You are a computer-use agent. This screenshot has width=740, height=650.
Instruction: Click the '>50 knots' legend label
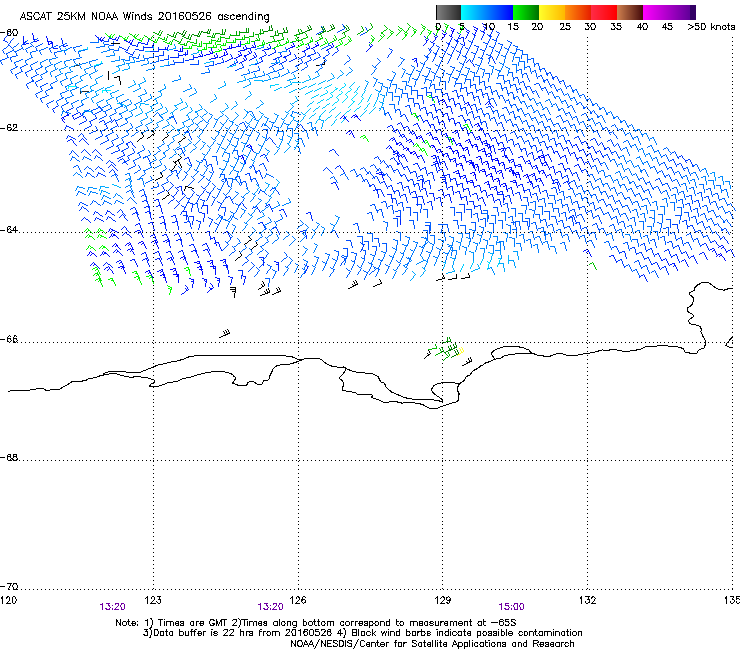coord(711,27)
